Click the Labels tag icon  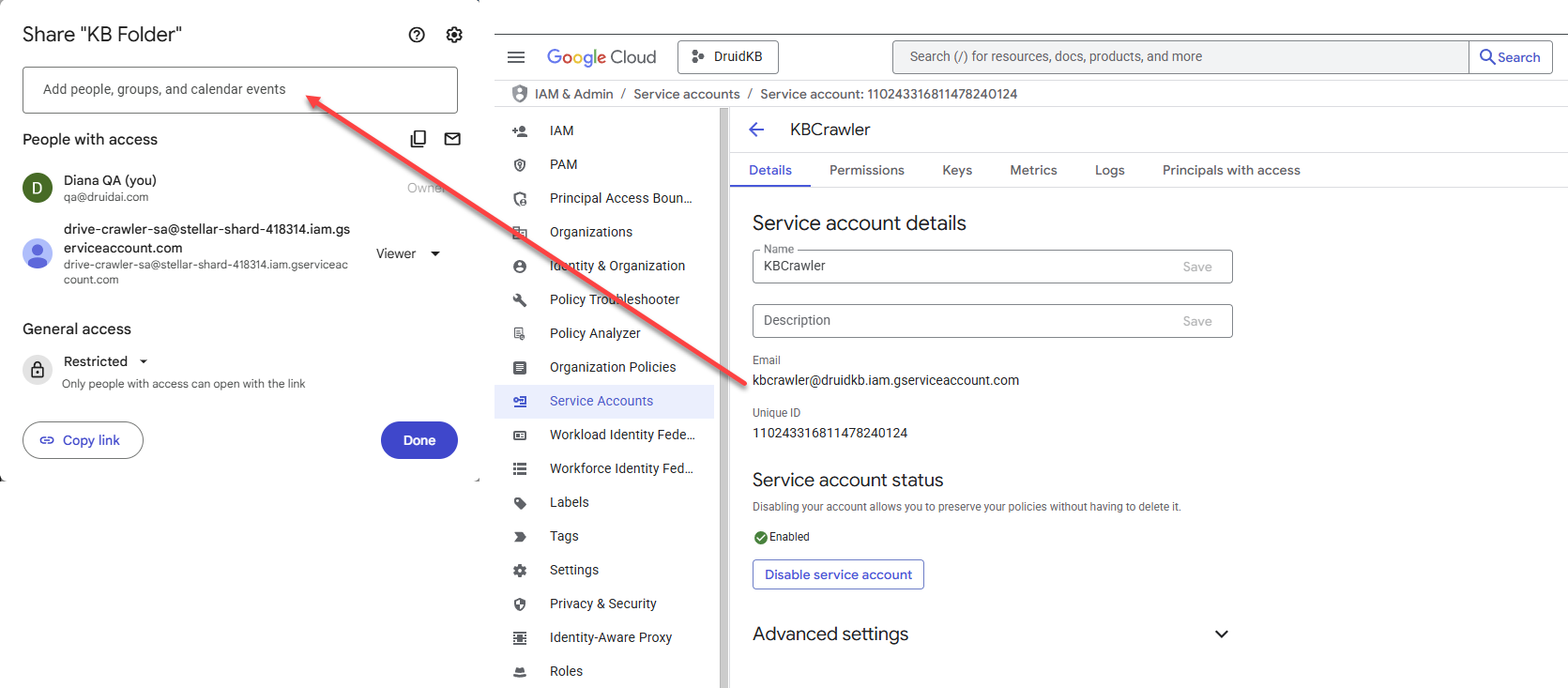520,503
